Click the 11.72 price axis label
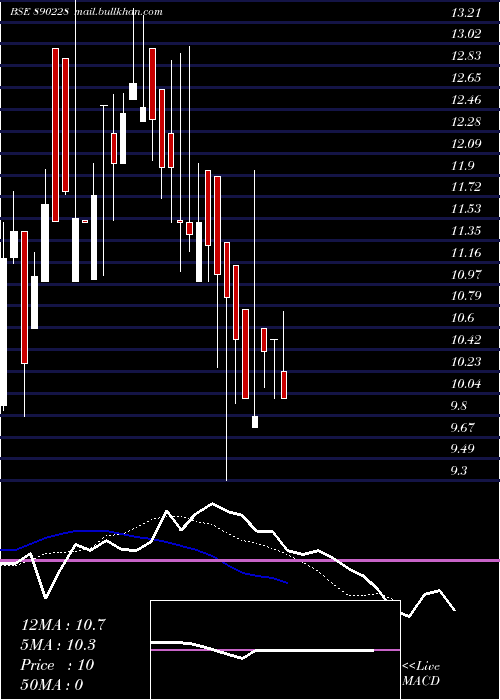Viewport: 500px width, 700px height. (466, 187)
